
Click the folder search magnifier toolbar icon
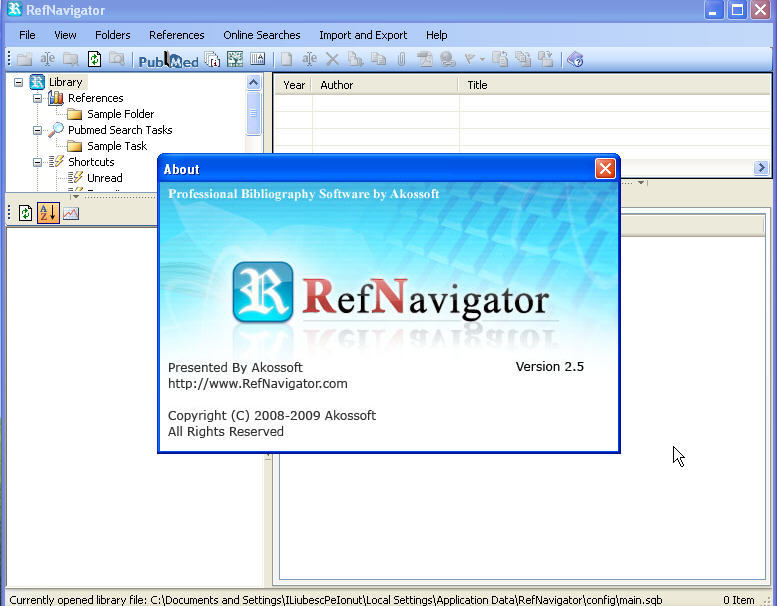(117, 59)
